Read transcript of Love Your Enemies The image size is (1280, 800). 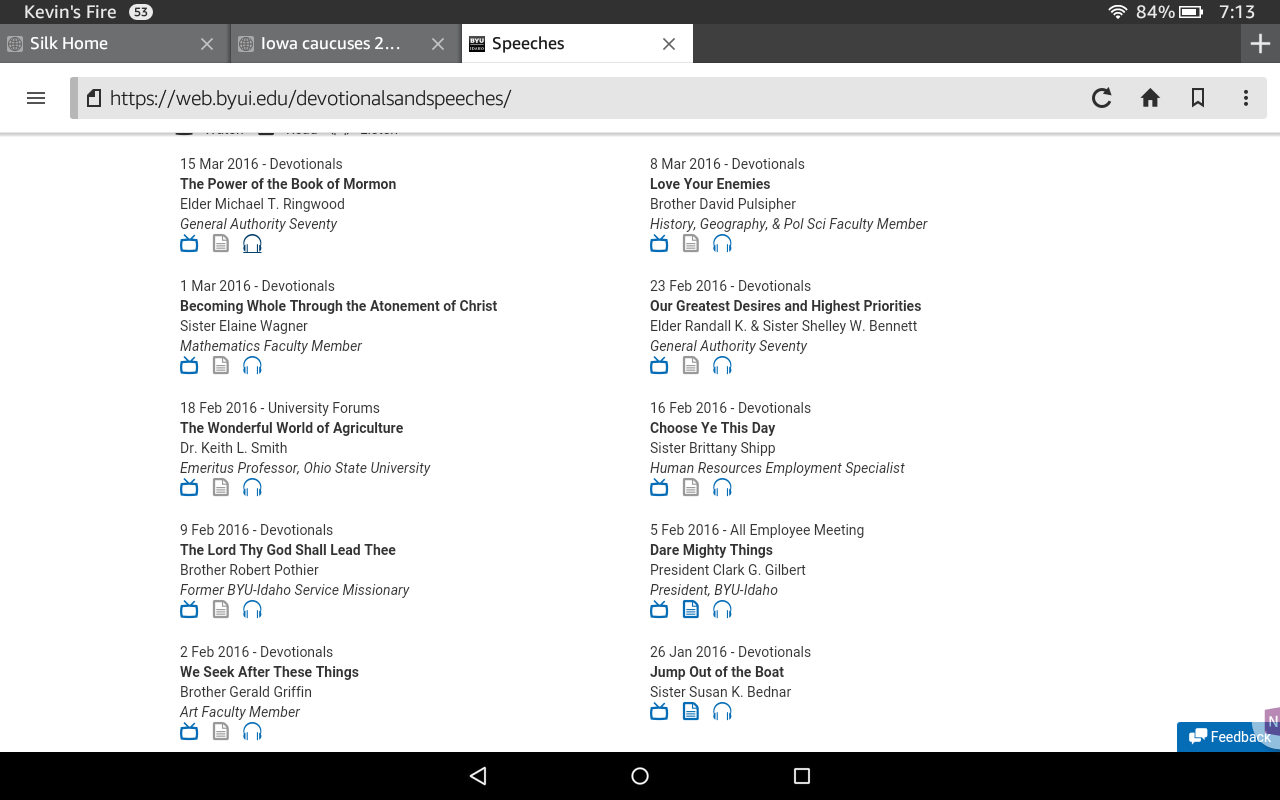pyautogui.click(x=691, y=244)
